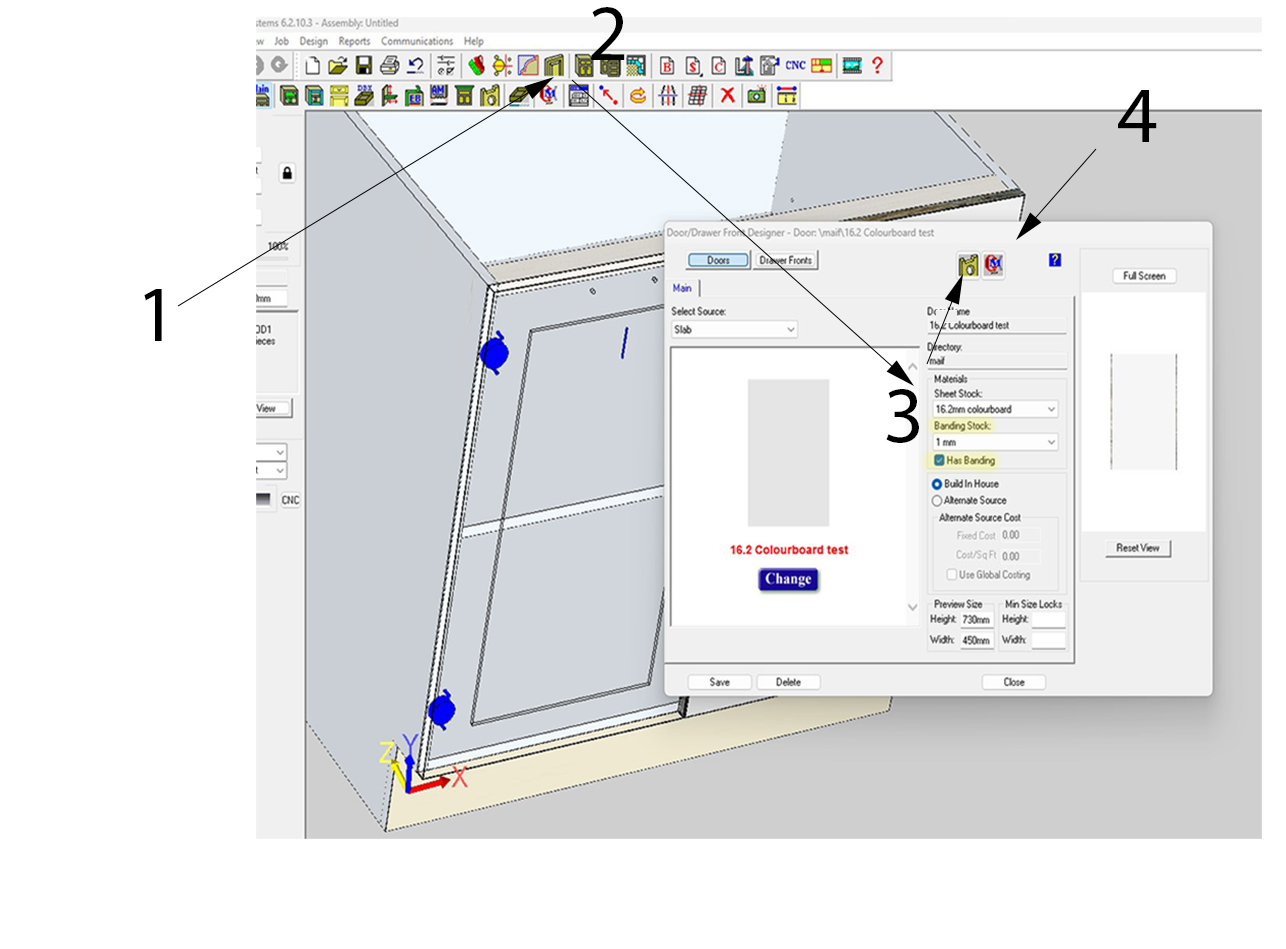
Task: Open the Reports menu
Action: (354, 41)
